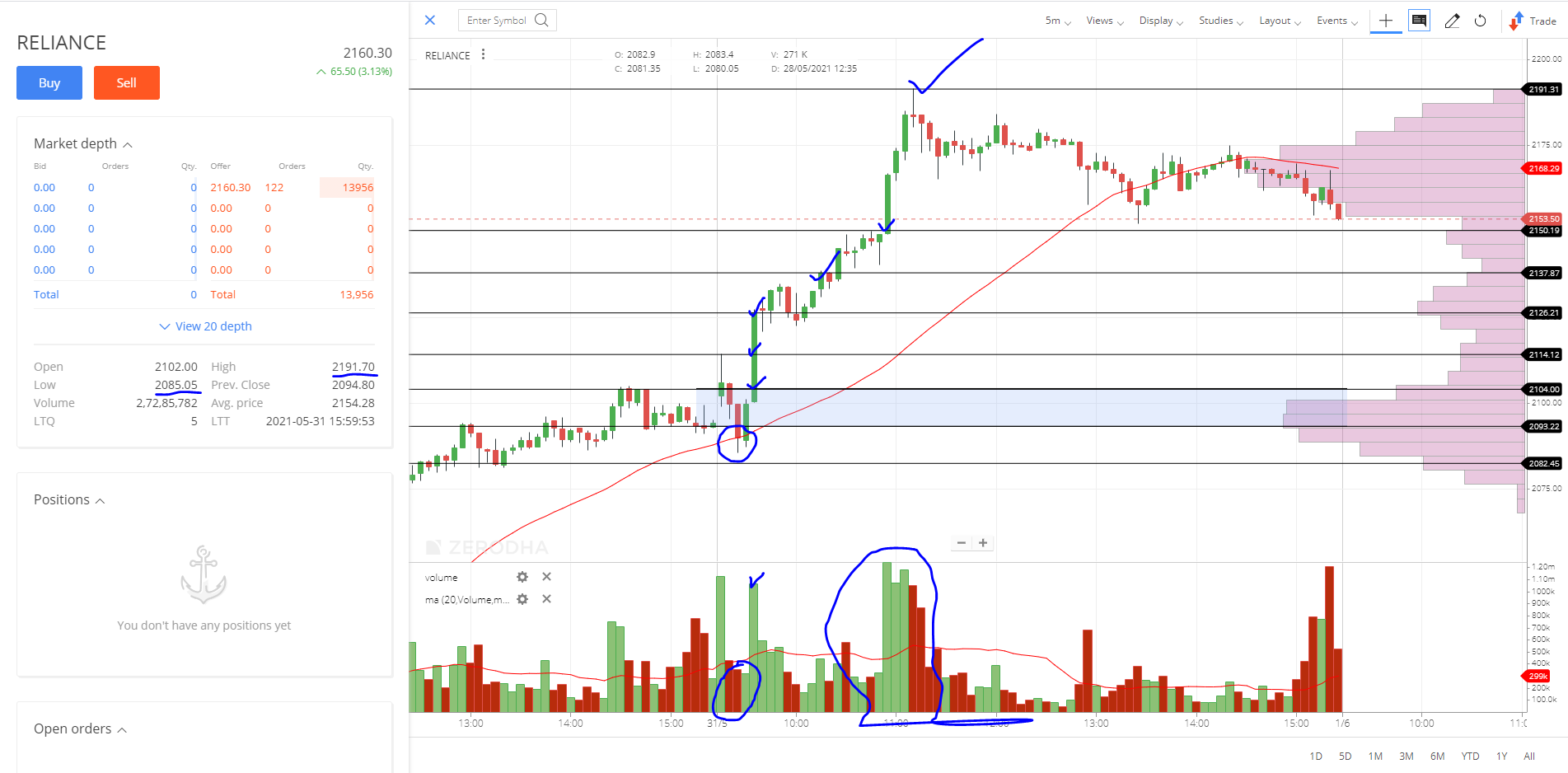Click the orange Sell button
1568x773 pixels.
[x=126, y=82]
